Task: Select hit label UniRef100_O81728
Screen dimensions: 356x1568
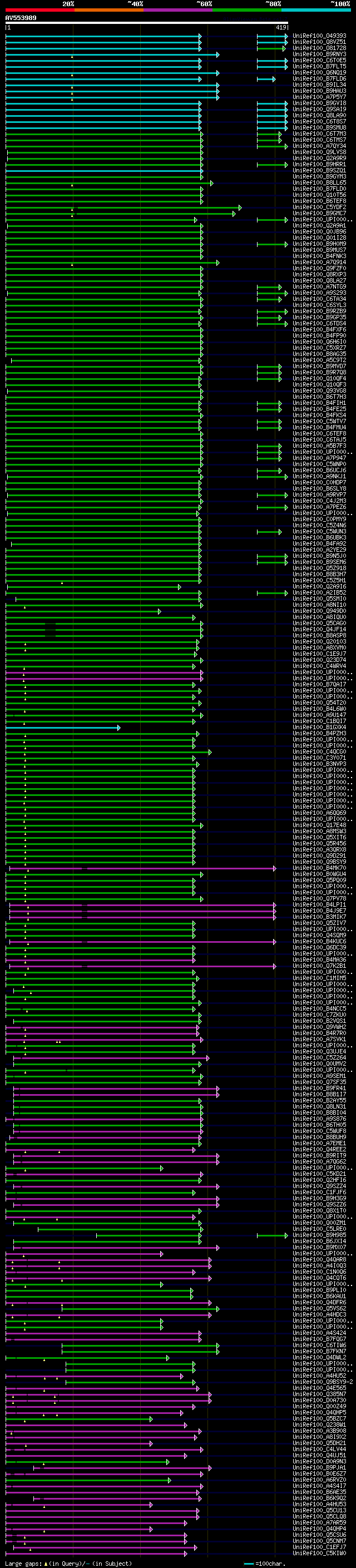Action: point(319,48)
